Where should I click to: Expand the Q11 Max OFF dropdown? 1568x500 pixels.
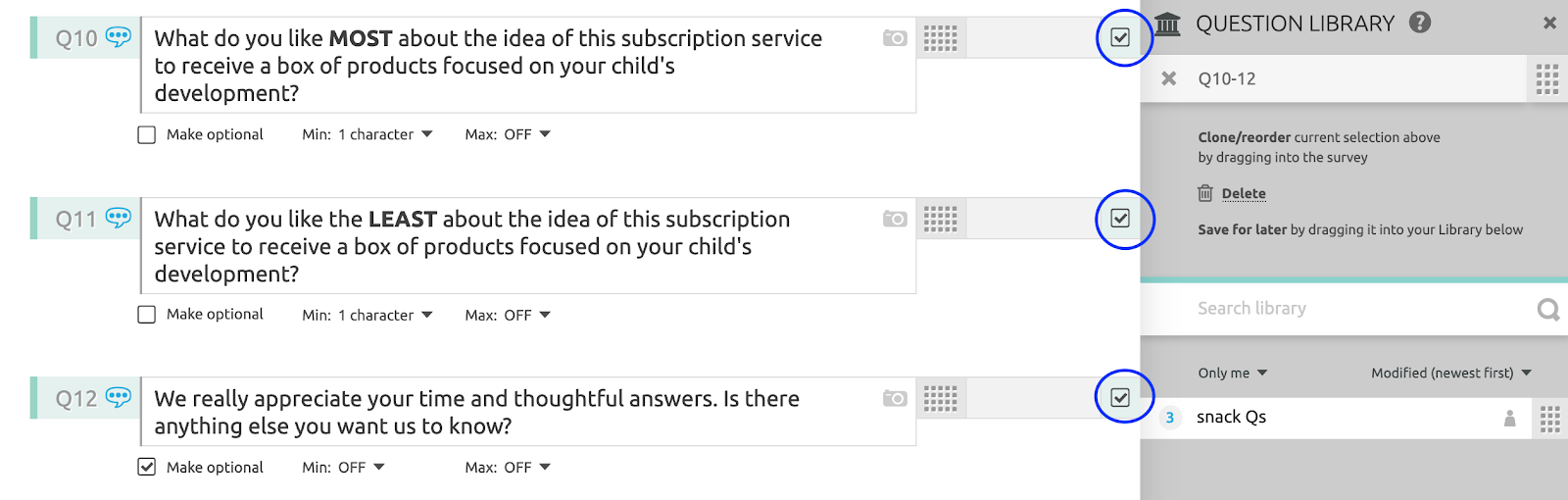point(508,315)
